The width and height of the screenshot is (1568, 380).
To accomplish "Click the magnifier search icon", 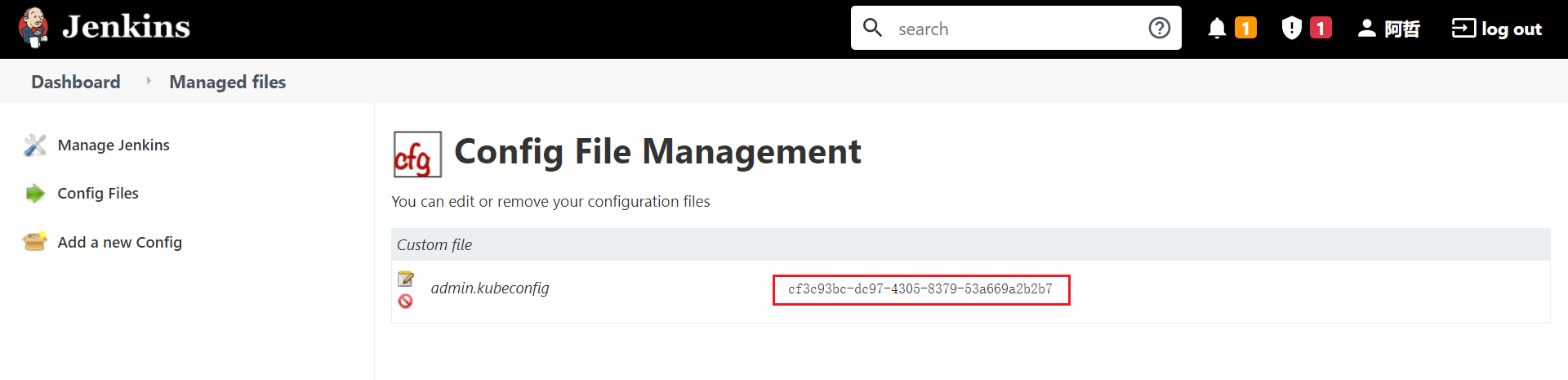I will 873,29.
